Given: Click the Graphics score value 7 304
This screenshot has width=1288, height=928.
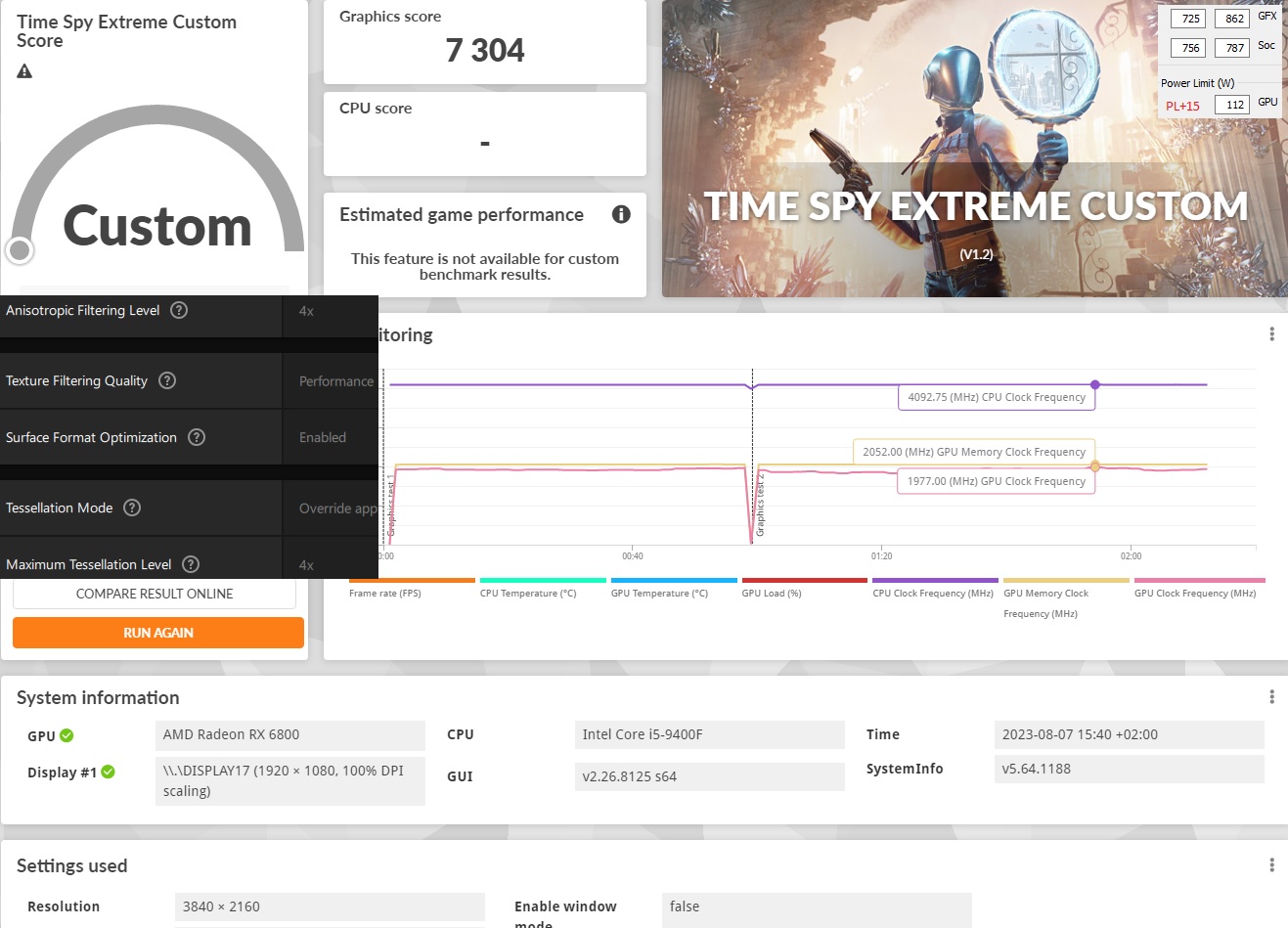Looking at the screenshot, I should 485,50.
